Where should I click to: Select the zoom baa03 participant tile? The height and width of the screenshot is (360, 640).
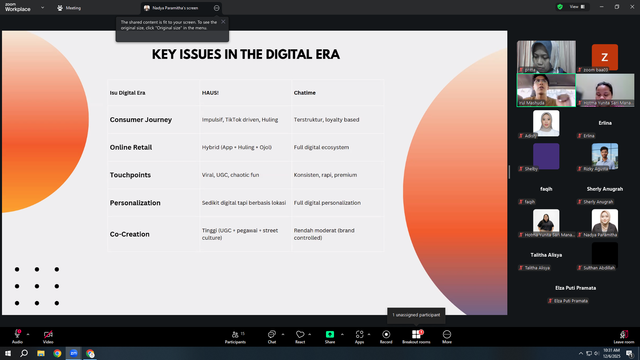(x=604, y=57)
